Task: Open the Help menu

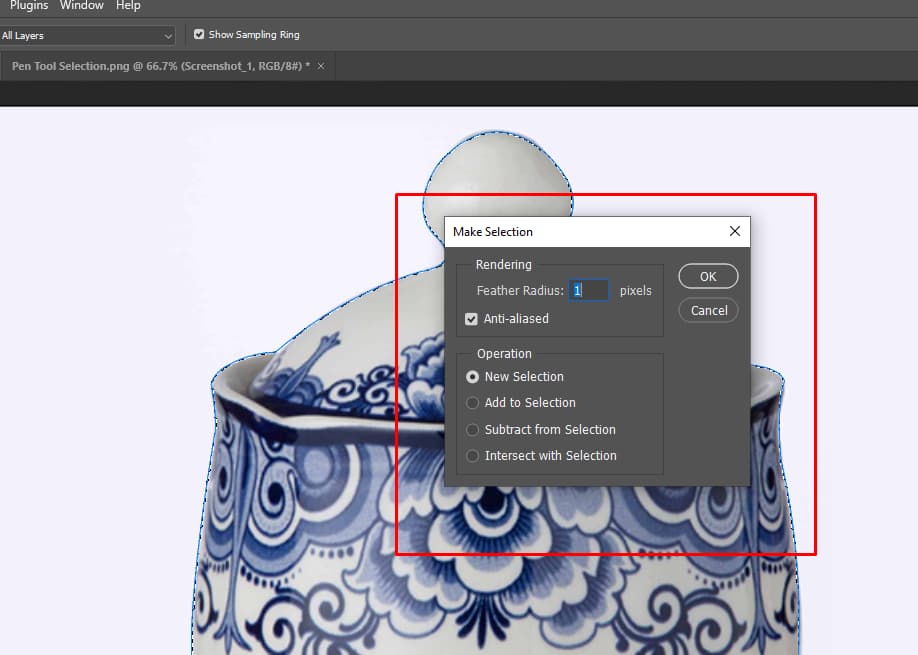Action: [128, 5]
